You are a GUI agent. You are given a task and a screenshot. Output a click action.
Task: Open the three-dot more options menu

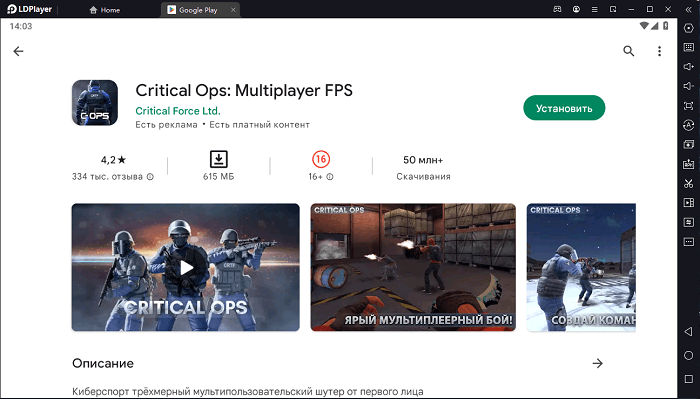659,51
